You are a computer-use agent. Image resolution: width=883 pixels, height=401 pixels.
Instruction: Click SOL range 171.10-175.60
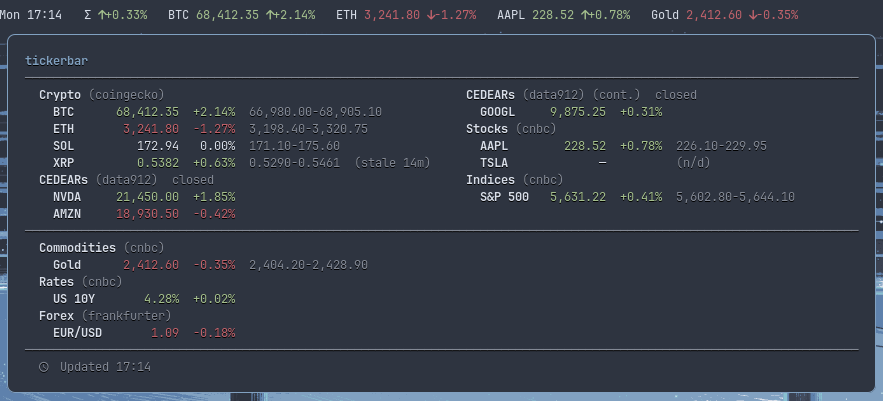(x=295, y=146)
